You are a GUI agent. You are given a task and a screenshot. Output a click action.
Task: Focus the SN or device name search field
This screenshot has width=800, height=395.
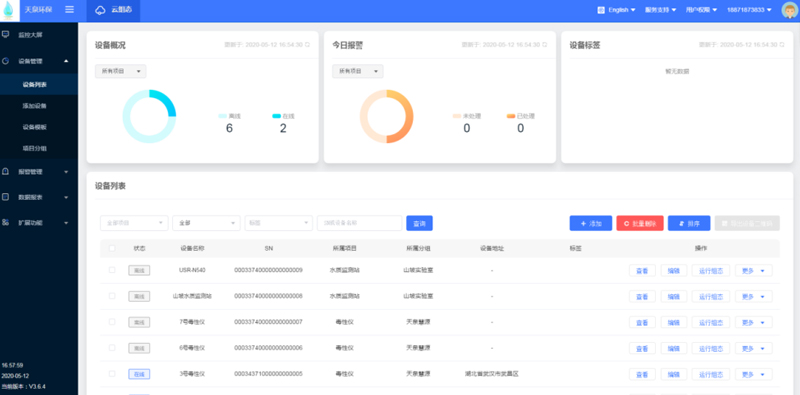coord(359,223)
